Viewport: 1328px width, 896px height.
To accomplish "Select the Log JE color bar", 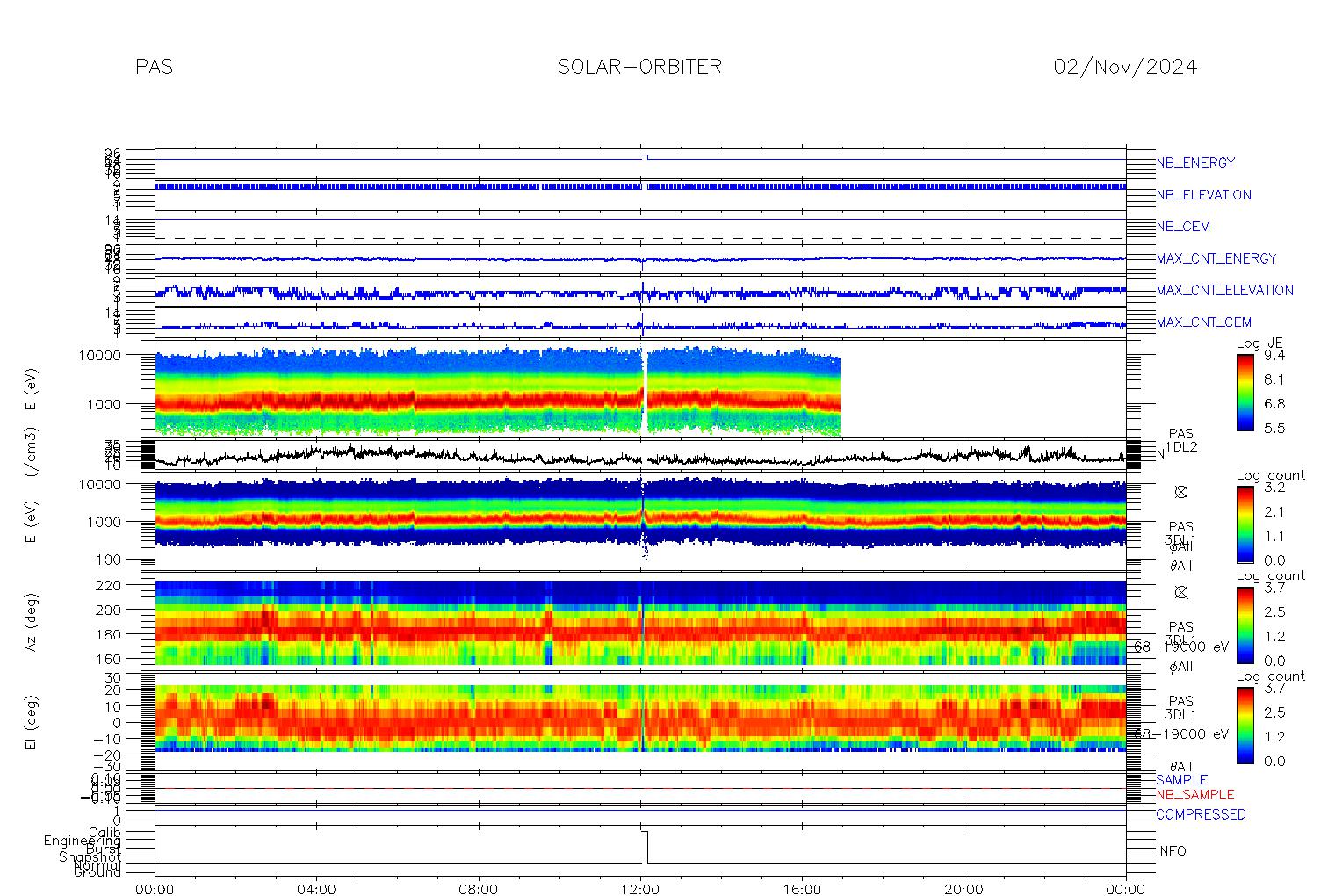I will [1245, 392].
